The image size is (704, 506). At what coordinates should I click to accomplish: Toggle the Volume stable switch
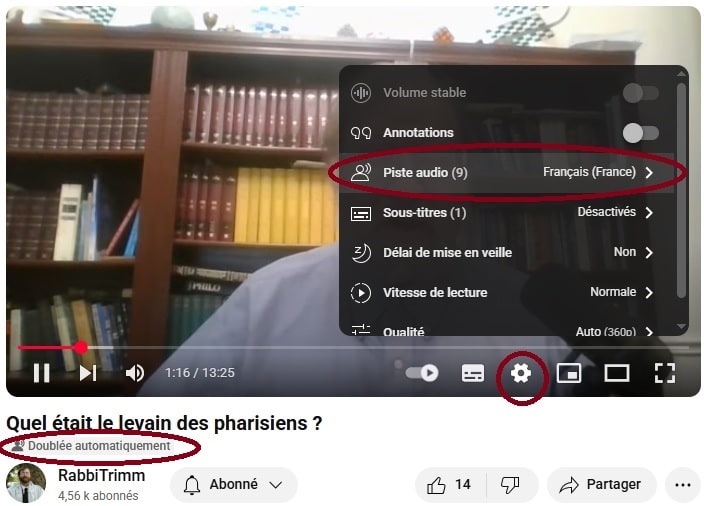click(640, 93)
